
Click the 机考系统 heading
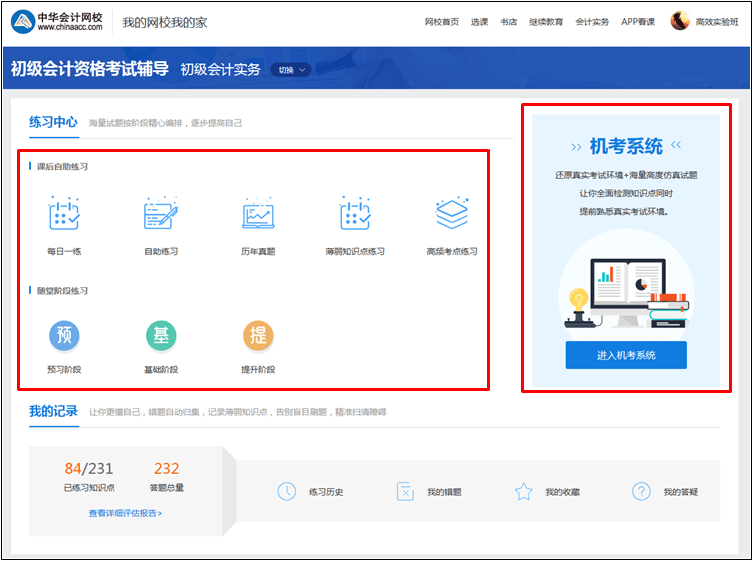[626, 146]
